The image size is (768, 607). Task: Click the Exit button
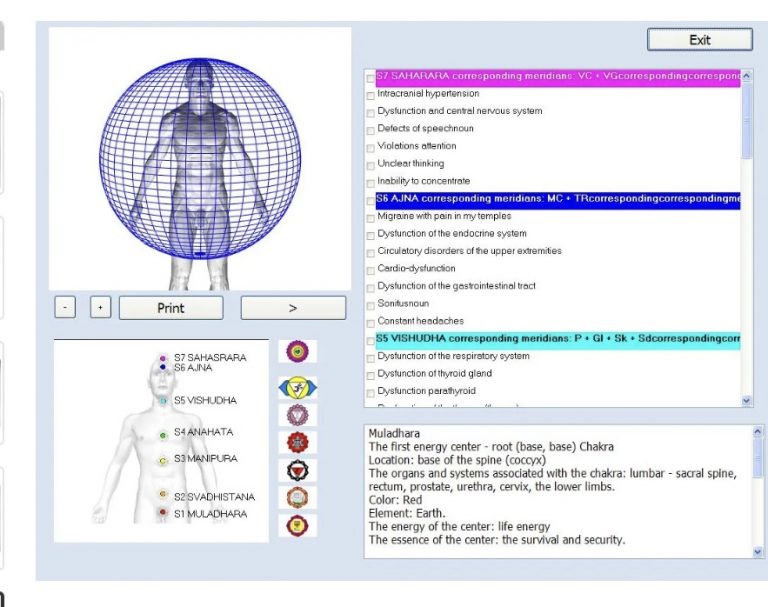tap(699, 40)
